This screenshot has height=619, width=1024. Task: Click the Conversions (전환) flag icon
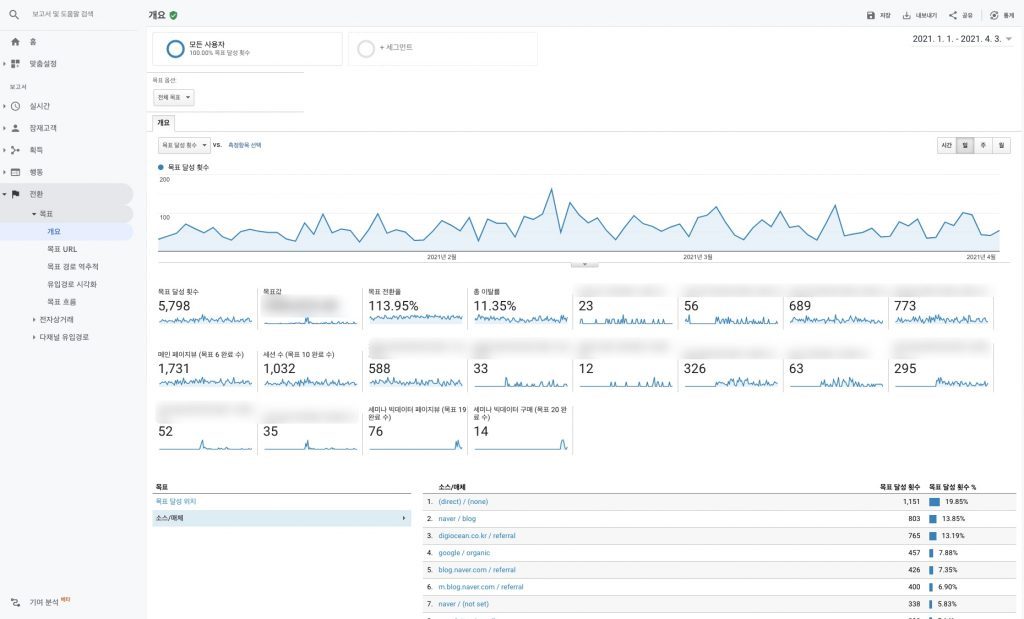pos(15,194)
